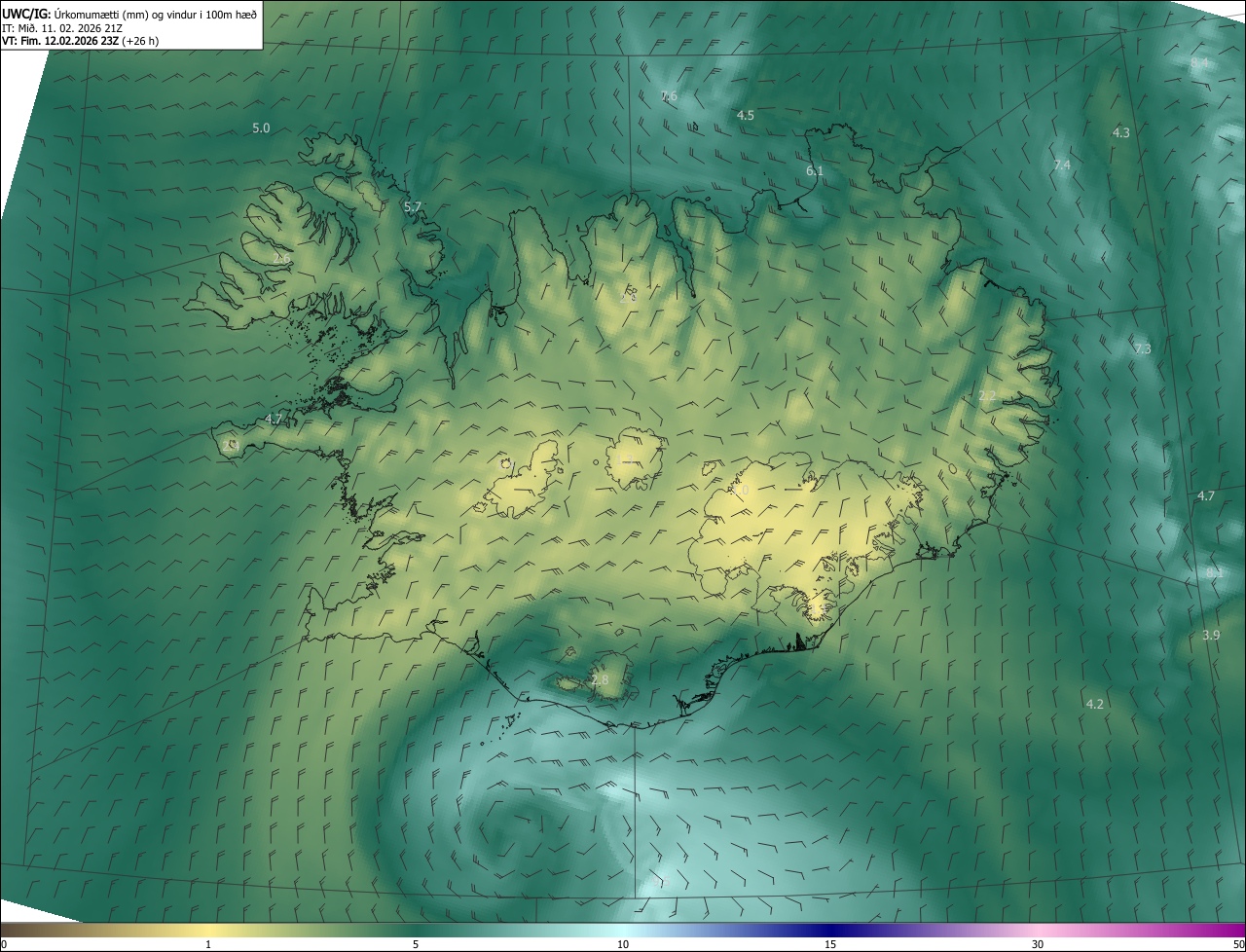Click the 4.2 precipitation value label
1246x952 pixels.
(x=1095, y=704)
